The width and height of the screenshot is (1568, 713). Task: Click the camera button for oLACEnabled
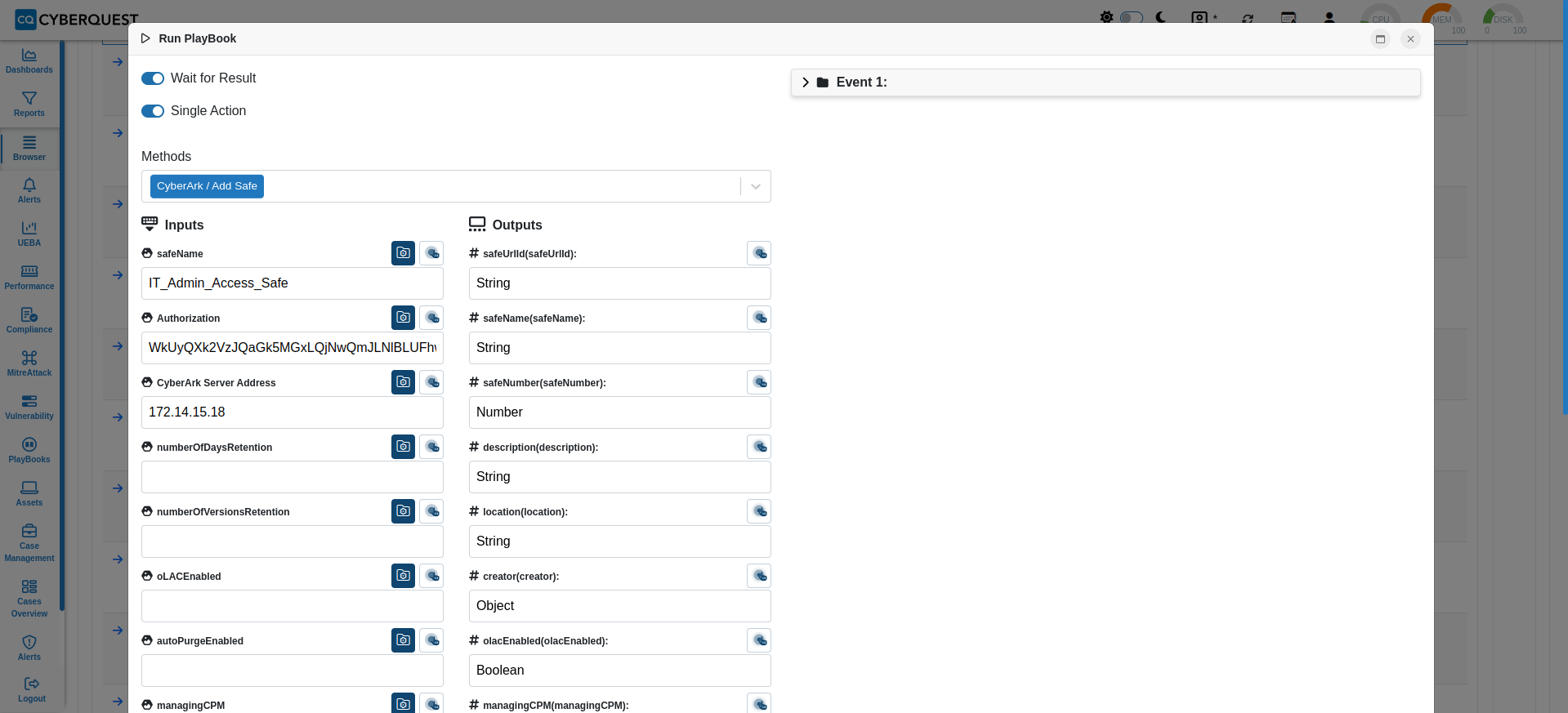click(404, 576)
